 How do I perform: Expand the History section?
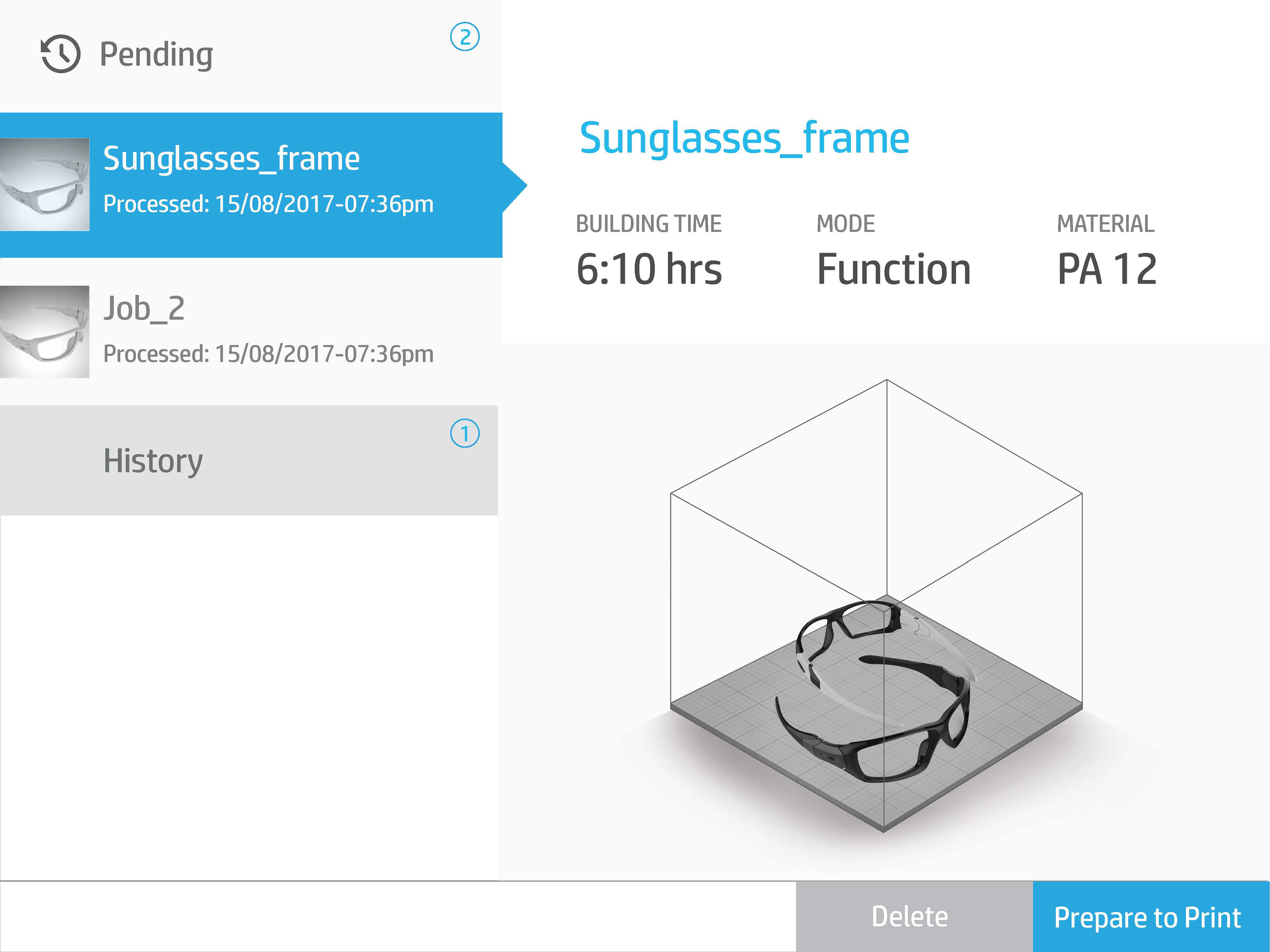pos(153,461)
